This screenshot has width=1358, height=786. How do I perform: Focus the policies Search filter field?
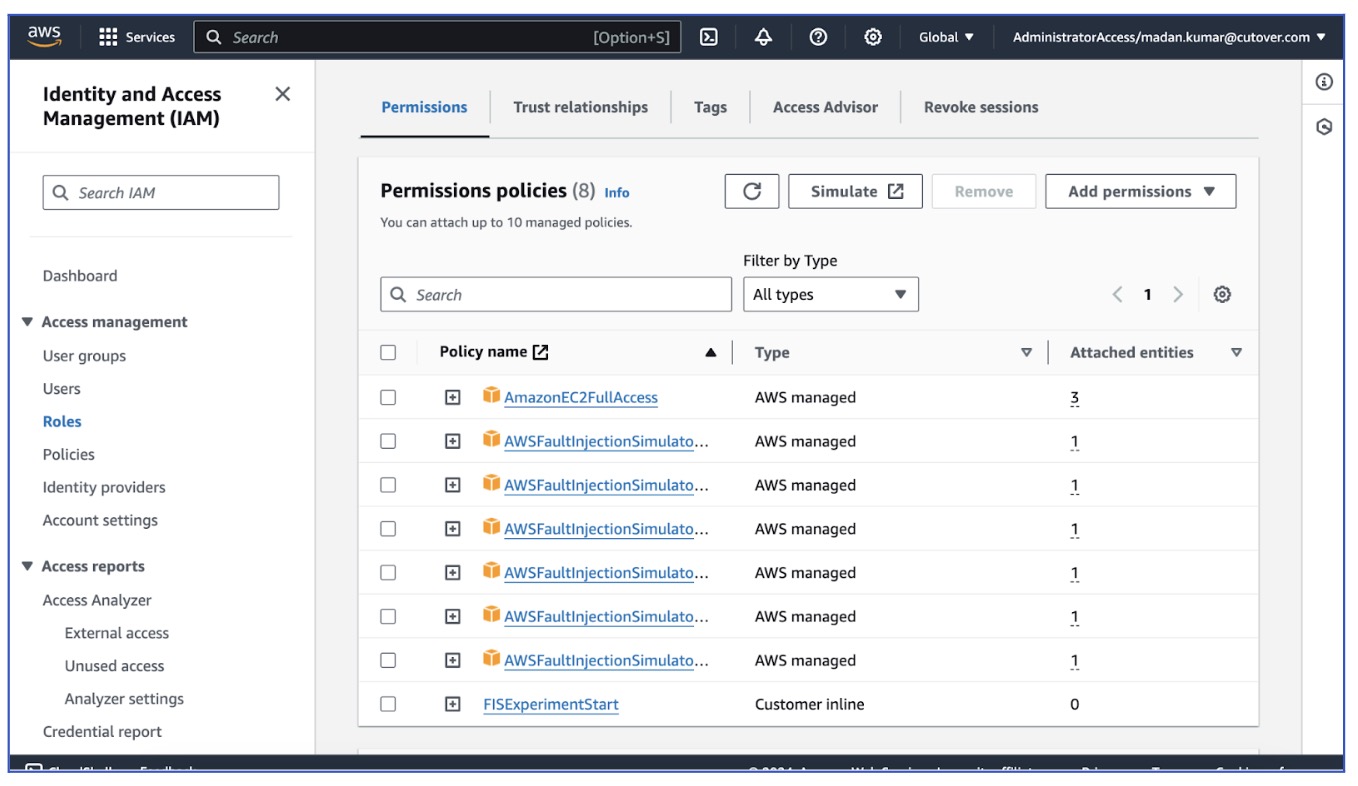(556, 294)
